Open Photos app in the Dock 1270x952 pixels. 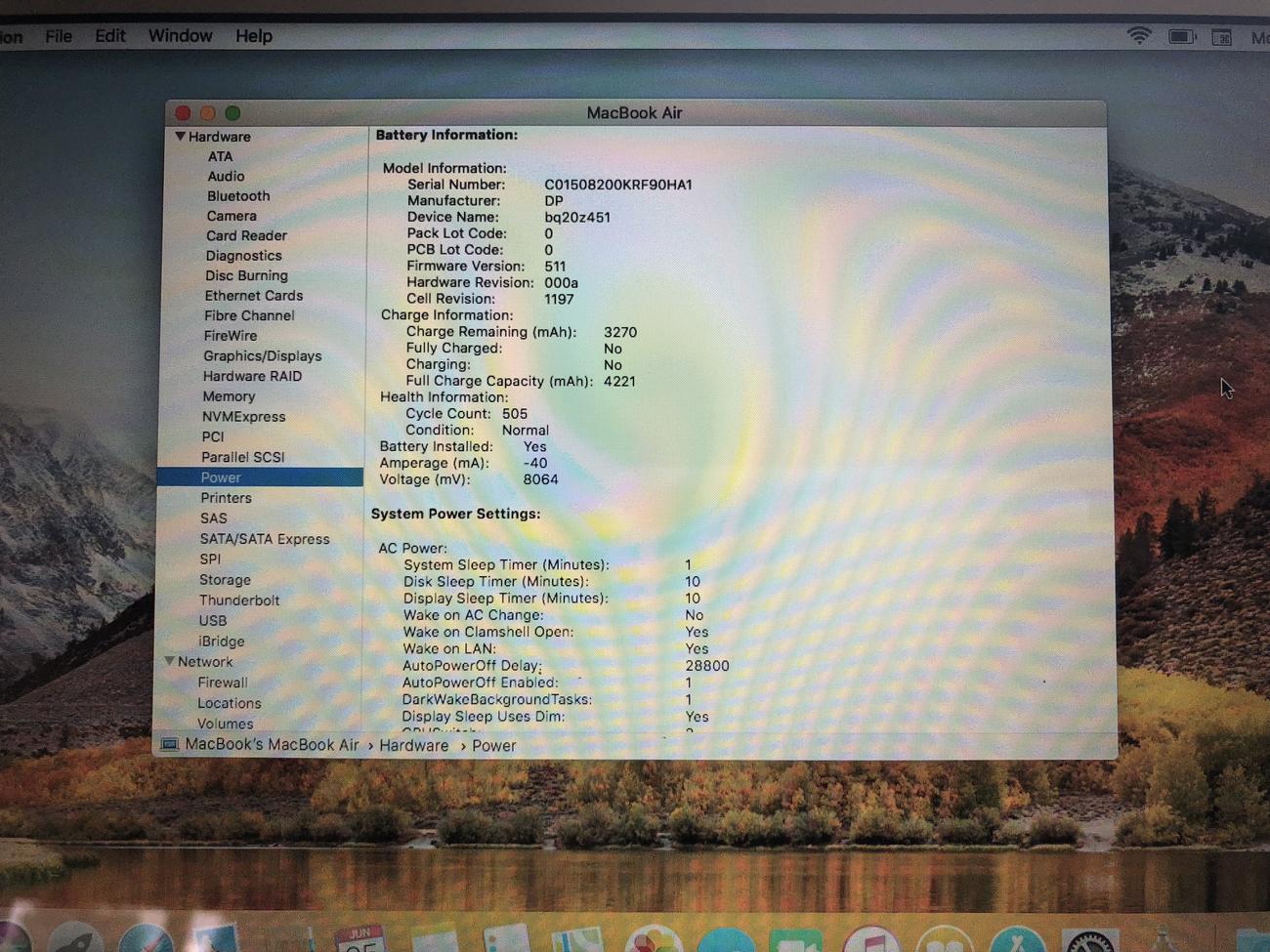(x=654, y=939)
